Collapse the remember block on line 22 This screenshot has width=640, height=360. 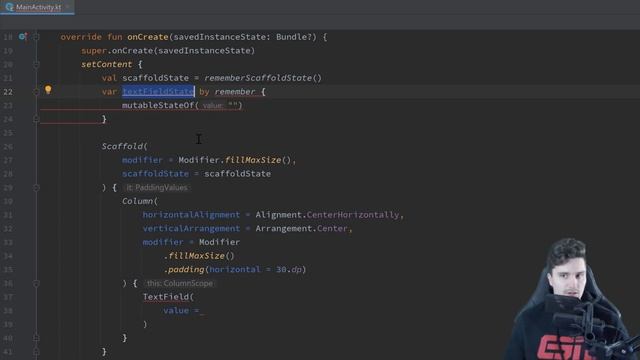(x=36, y=92)
